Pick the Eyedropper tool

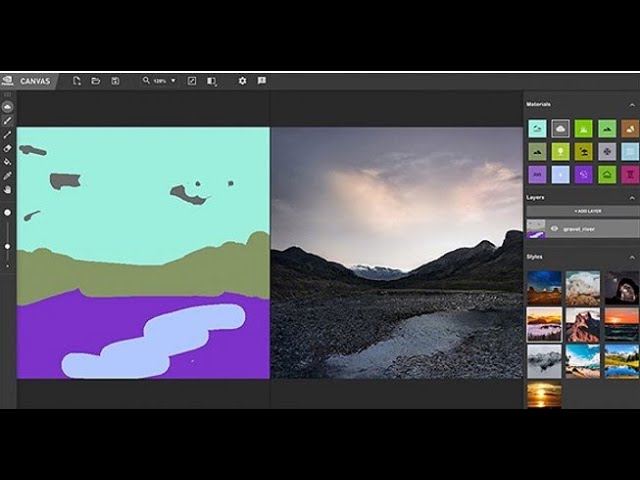coord(8,175)
